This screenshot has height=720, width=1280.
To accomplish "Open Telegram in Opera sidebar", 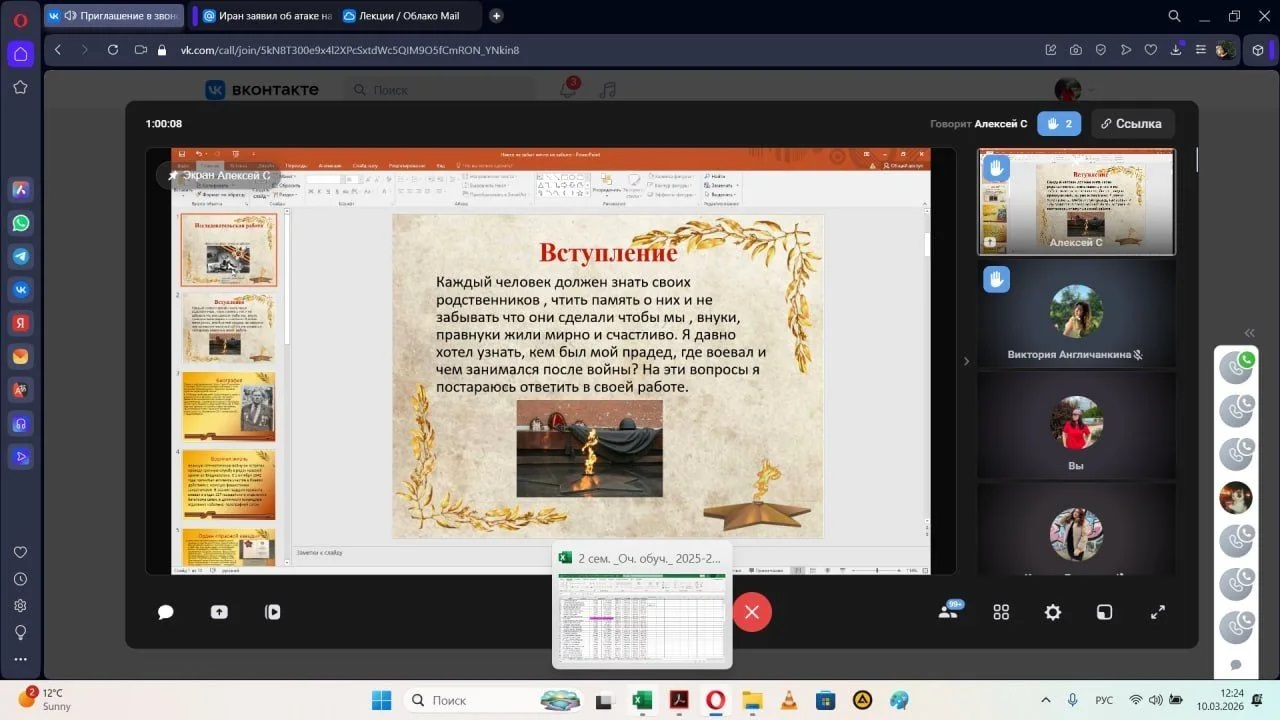I will tap(20, 256).
